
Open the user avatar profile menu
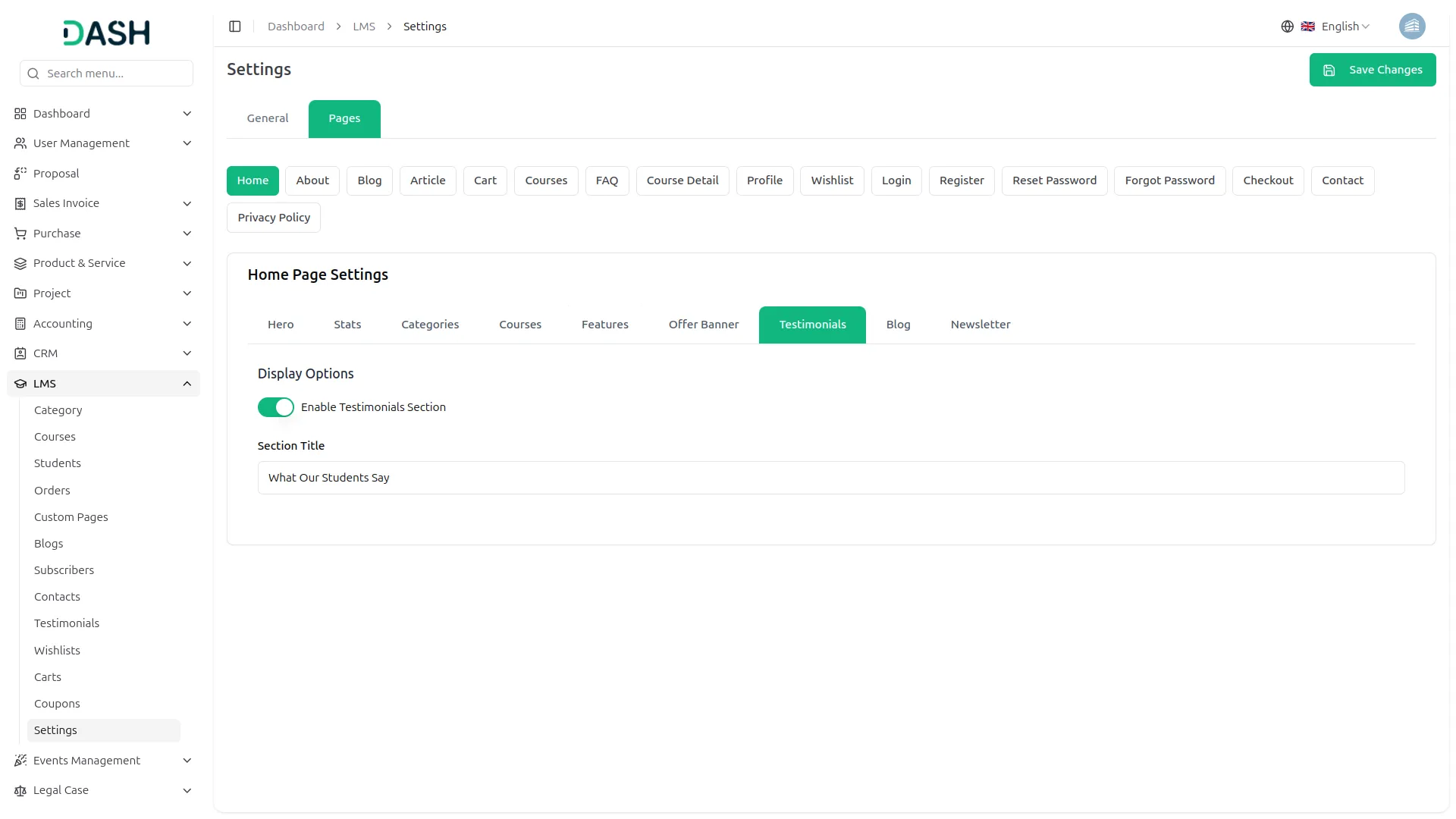[x=1411, y=27]
